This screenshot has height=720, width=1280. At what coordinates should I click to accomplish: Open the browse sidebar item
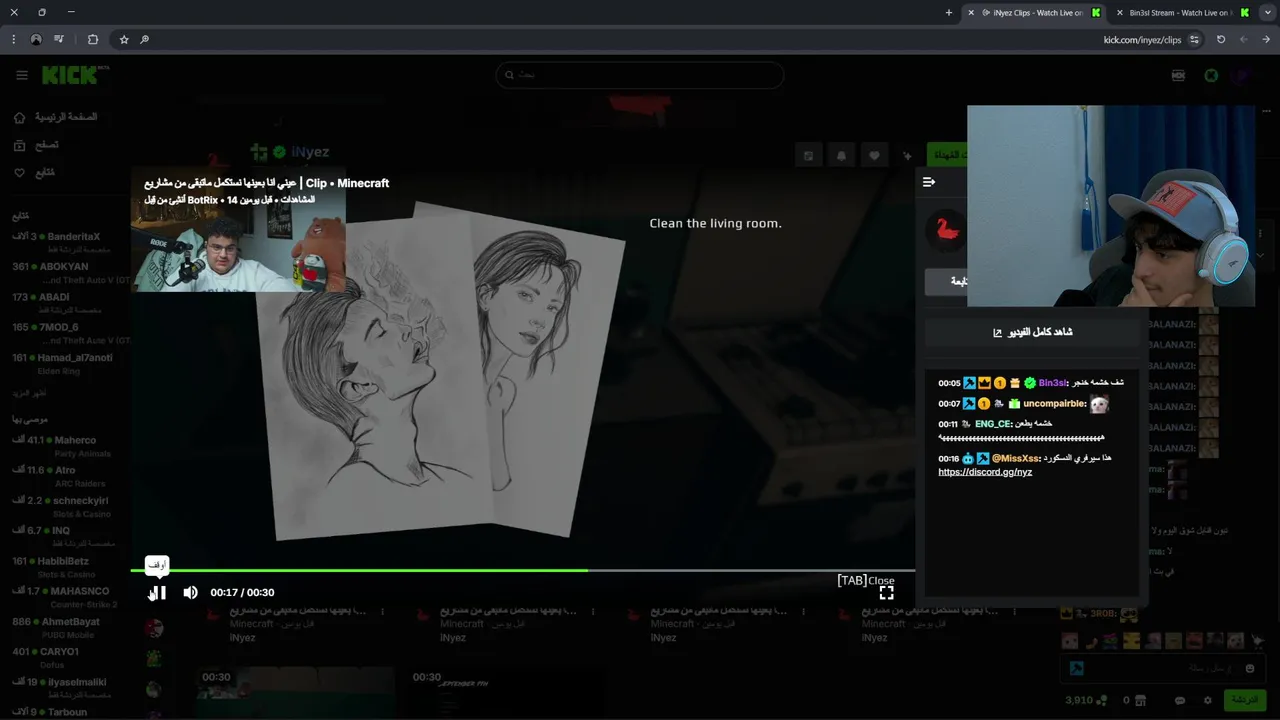(36, 145)
